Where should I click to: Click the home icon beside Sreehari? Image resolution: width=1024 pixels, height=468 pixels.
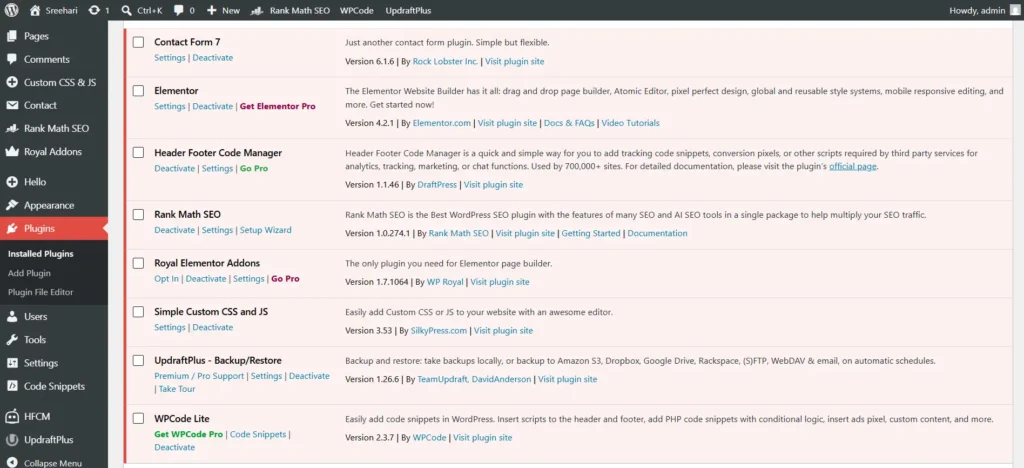click(x=35, y=10)
